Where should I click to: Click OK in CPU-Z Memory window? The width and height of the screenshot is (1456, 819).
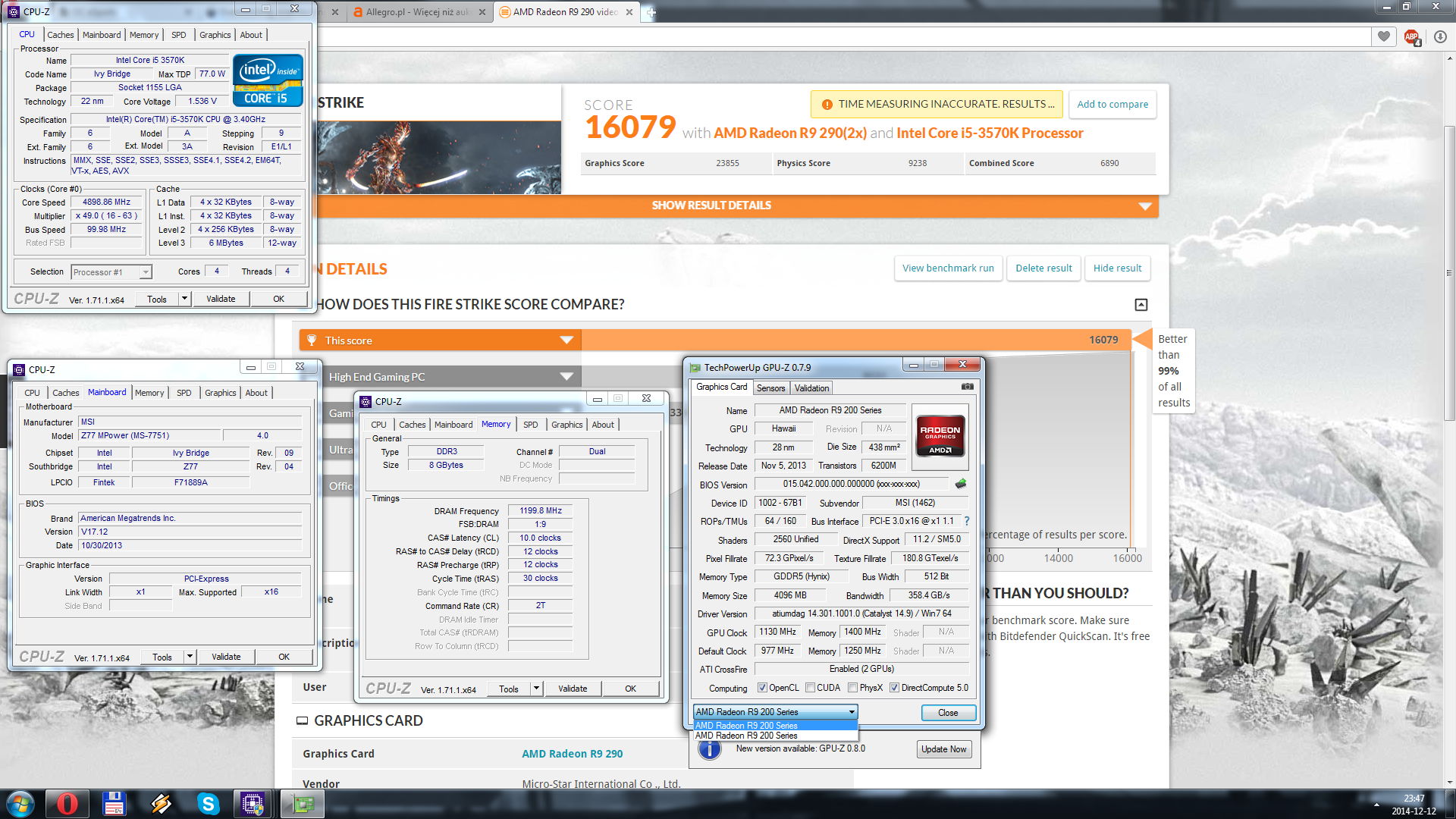(x=630, y=689)
